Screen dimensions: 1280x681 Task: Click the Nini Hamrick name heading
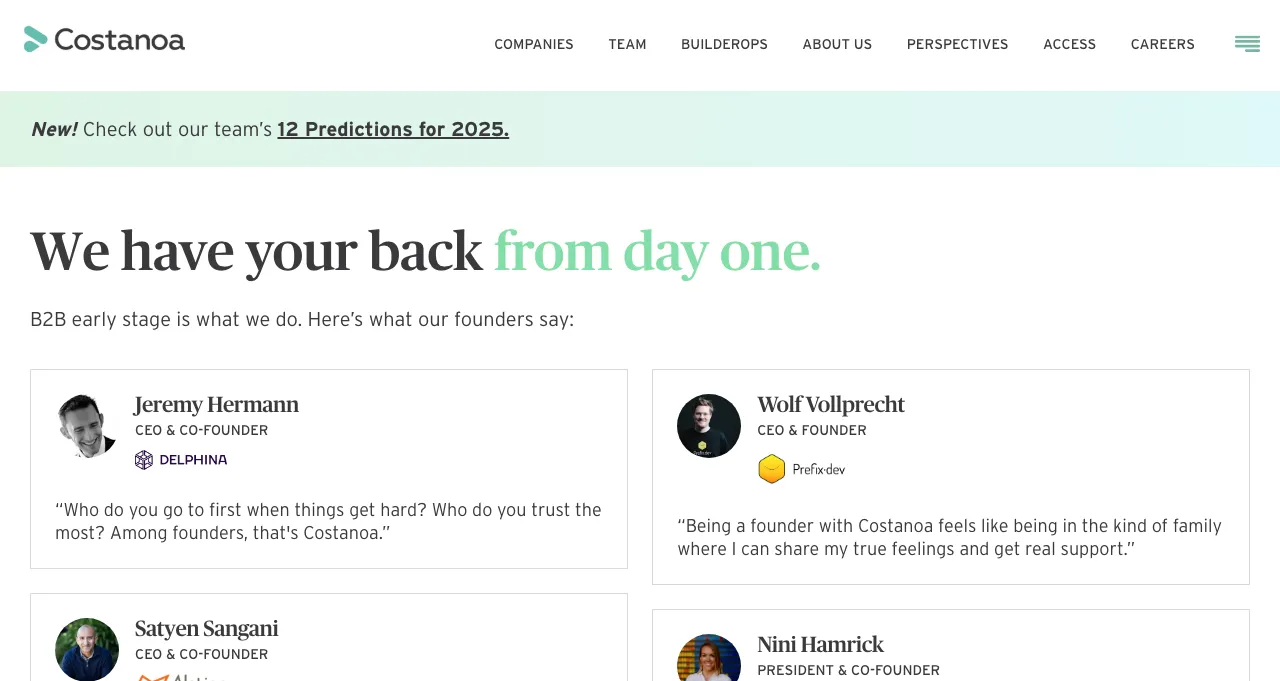point(820,645)
